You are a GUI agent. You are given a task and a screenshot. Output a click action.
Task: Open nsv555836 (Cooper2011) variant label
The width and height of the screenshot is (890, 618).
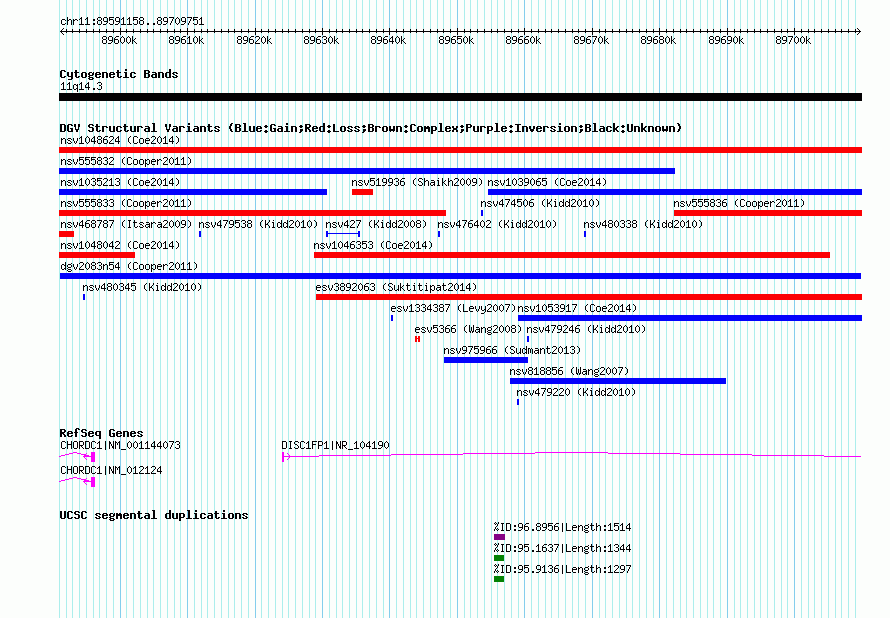[739, 203]
